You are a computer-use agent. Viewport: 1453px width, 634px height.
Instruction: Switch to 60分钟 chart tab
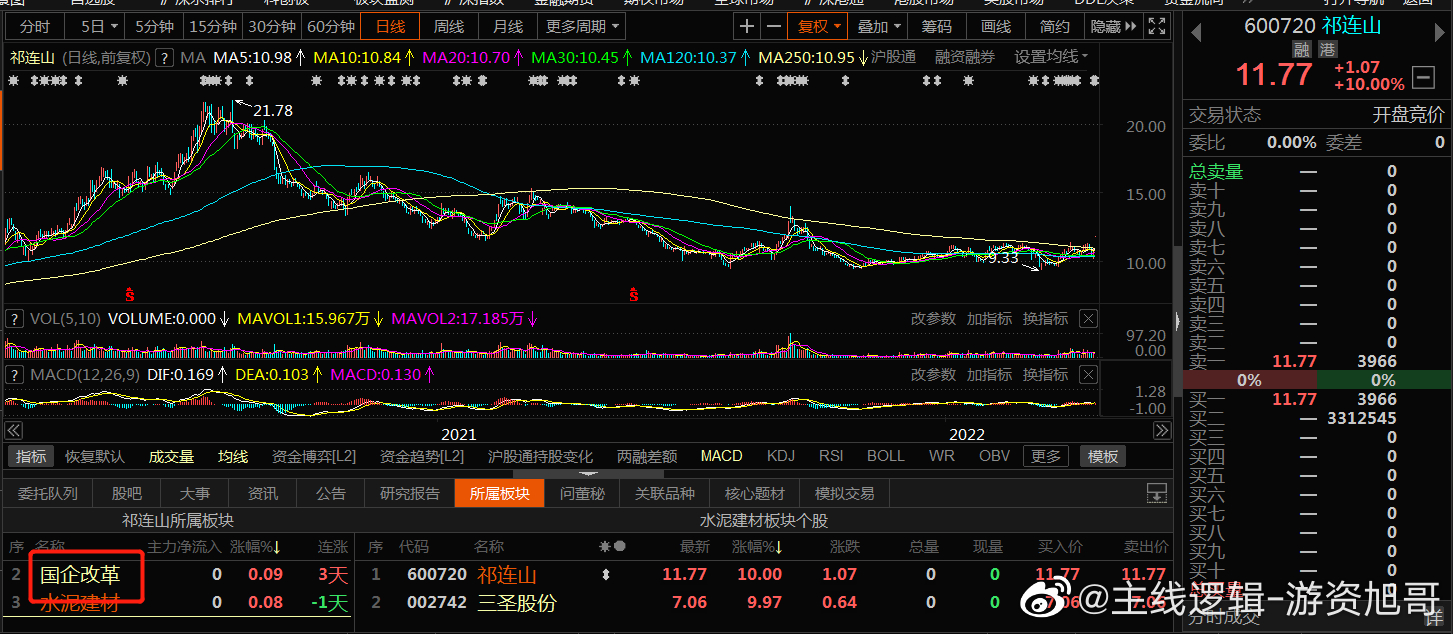tap(331, 26)
